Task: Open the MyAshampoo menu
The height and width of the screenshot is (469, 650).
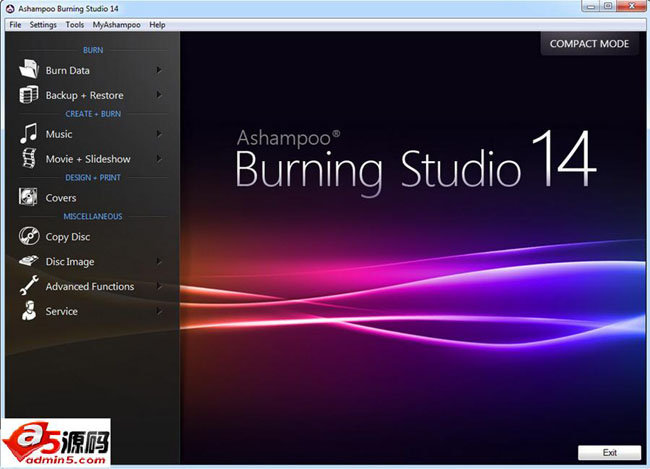Action: pyautogui.click(x=116, y=25)
